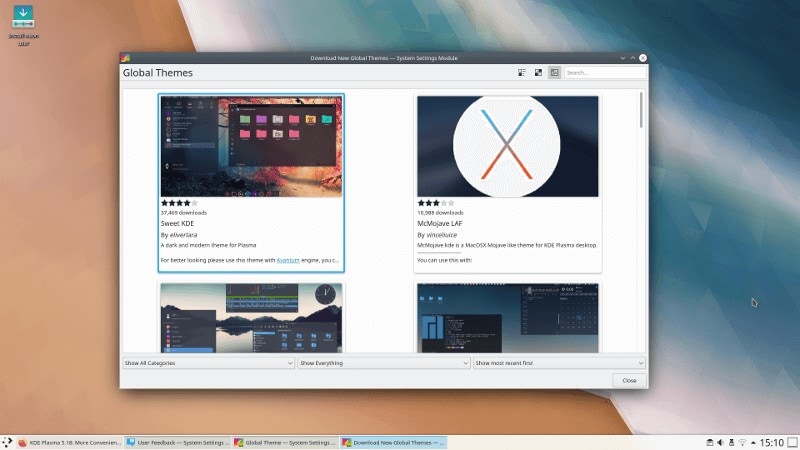This screenshot has height=450, width=800.
Task: Switch to details list view mode
Action: pos(521,73)
